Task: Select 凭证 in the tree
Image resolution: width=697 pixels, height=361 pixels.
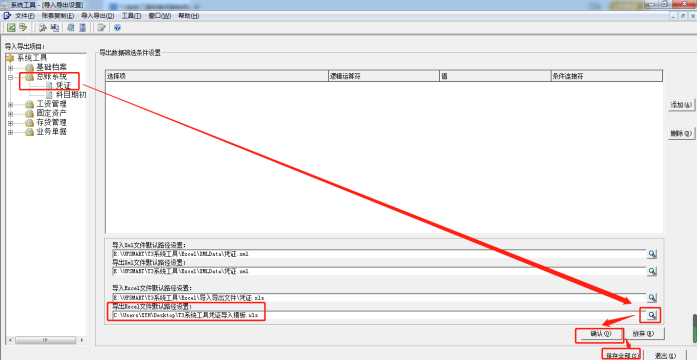Action: pyautogui.click(x=64, y=85)
